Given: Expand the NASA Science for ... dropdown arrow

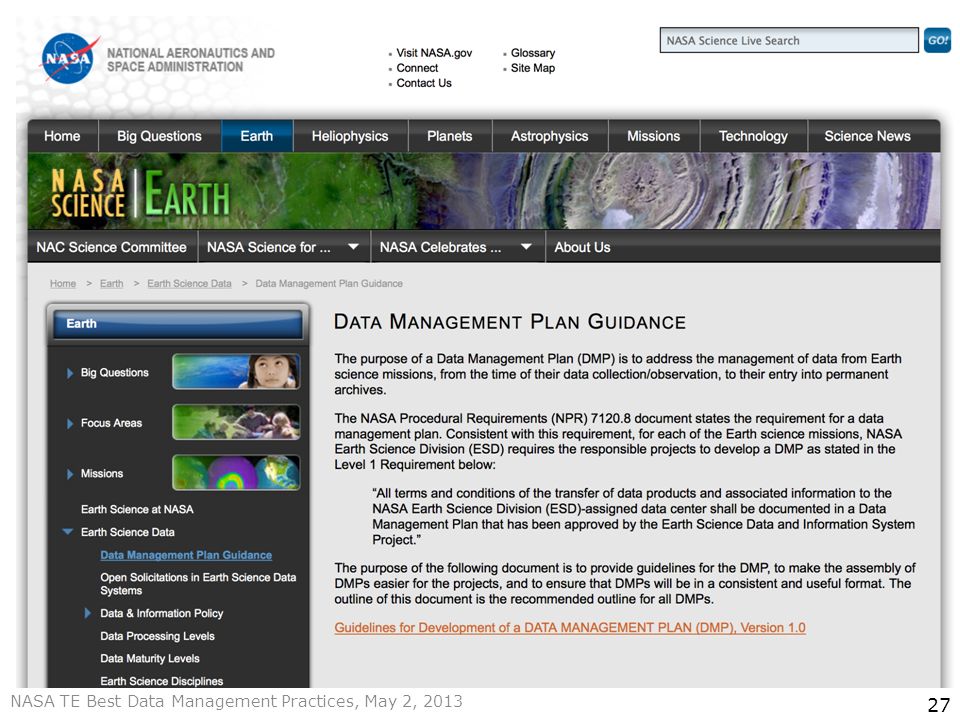Looking at the screenshot, I should coord(353,247).
